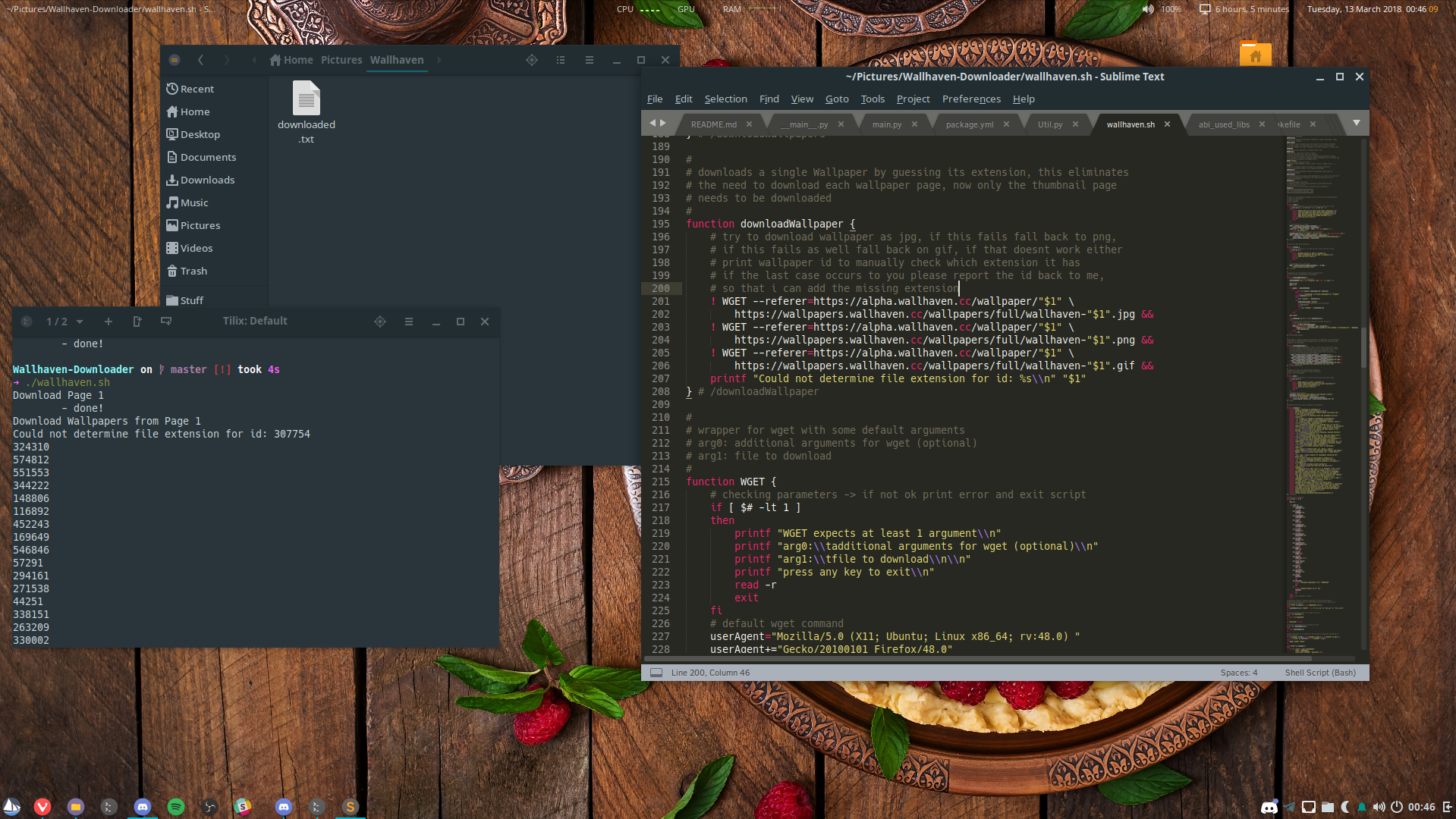Go to Home in the path bar
Screen dimensions: 1456x819
click(x=291, y=60)
